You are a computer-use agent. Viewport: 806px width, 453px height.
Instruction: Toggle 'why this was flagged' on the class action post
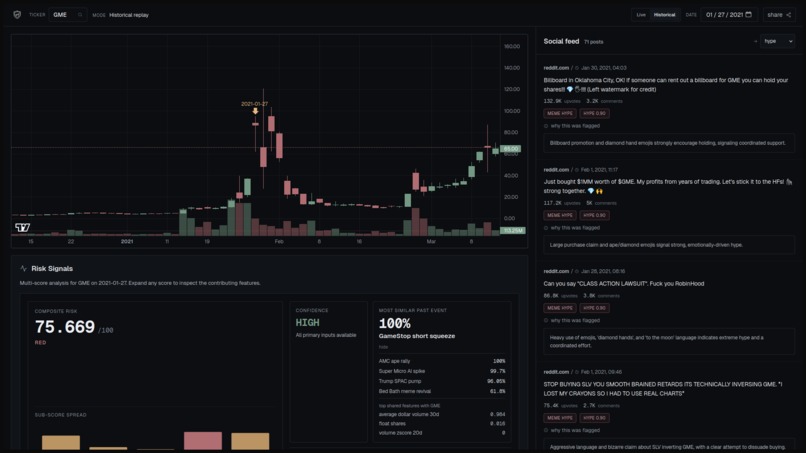pos(572,320)
